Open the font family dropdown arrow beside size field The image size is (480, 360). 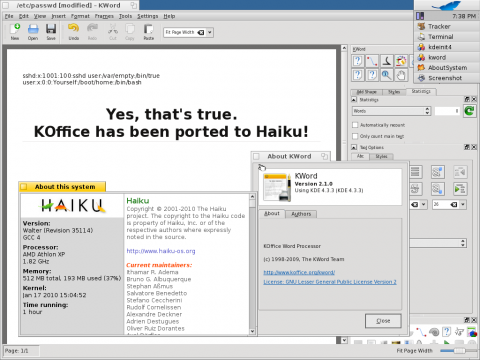pyautogui.click(x=423, y=204)
